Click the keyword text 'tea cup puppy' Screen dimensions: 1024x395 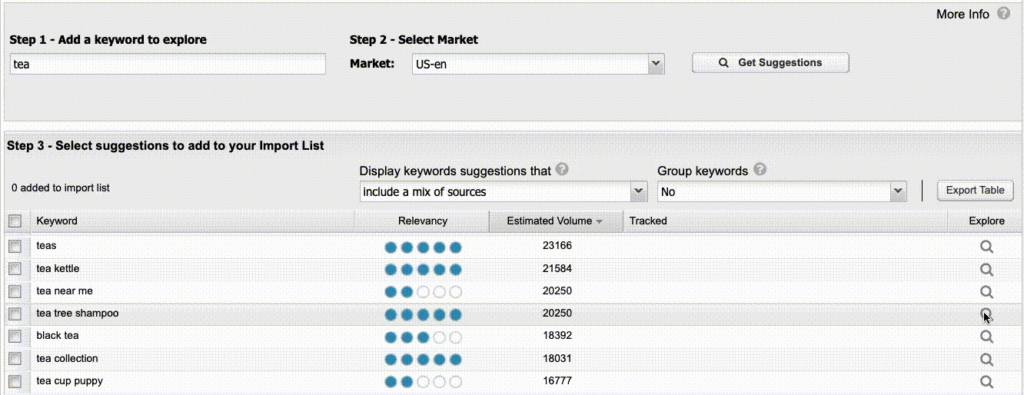(69, 381)
